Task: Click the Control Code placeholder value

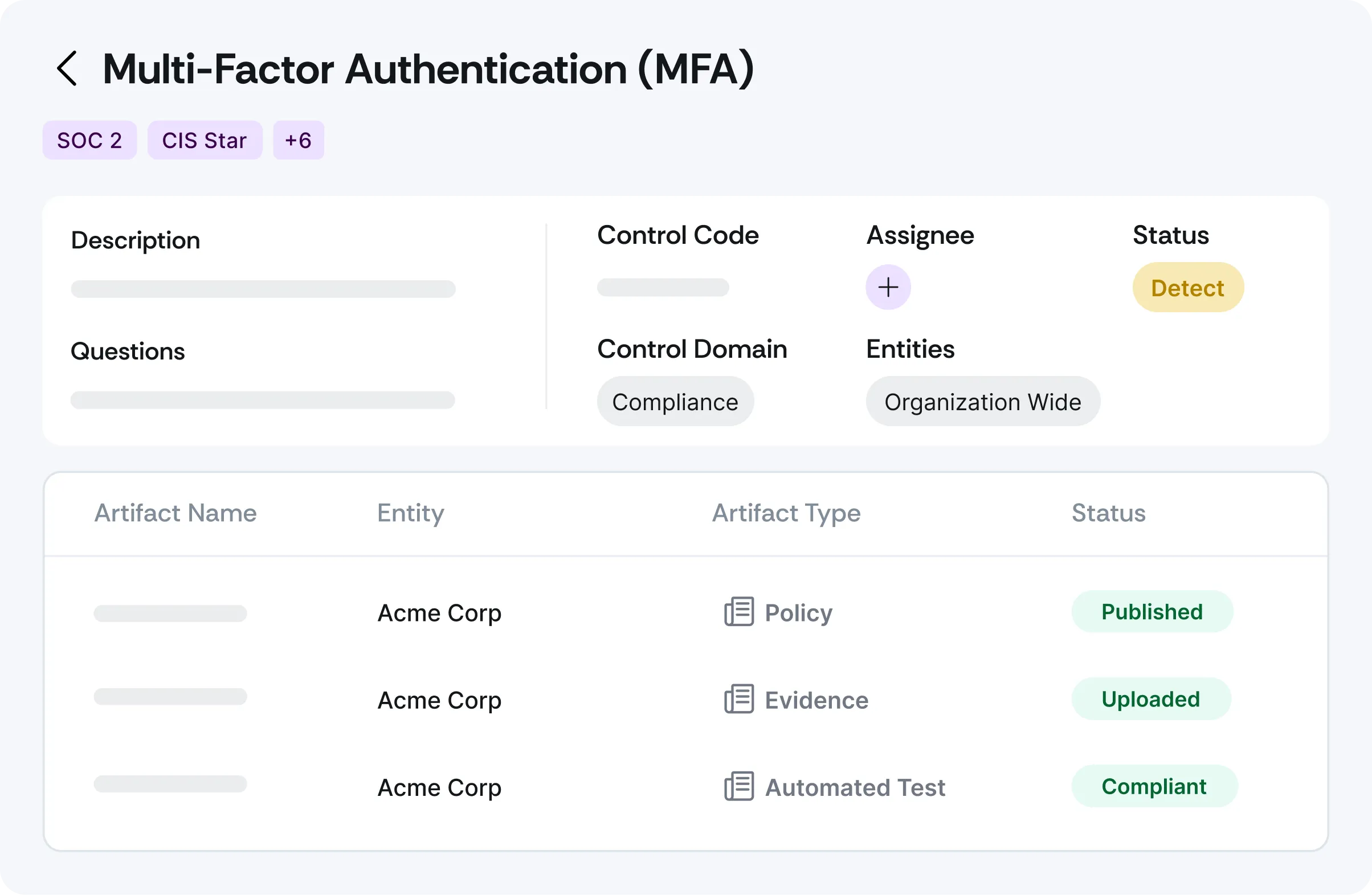Action: (663, 287)
